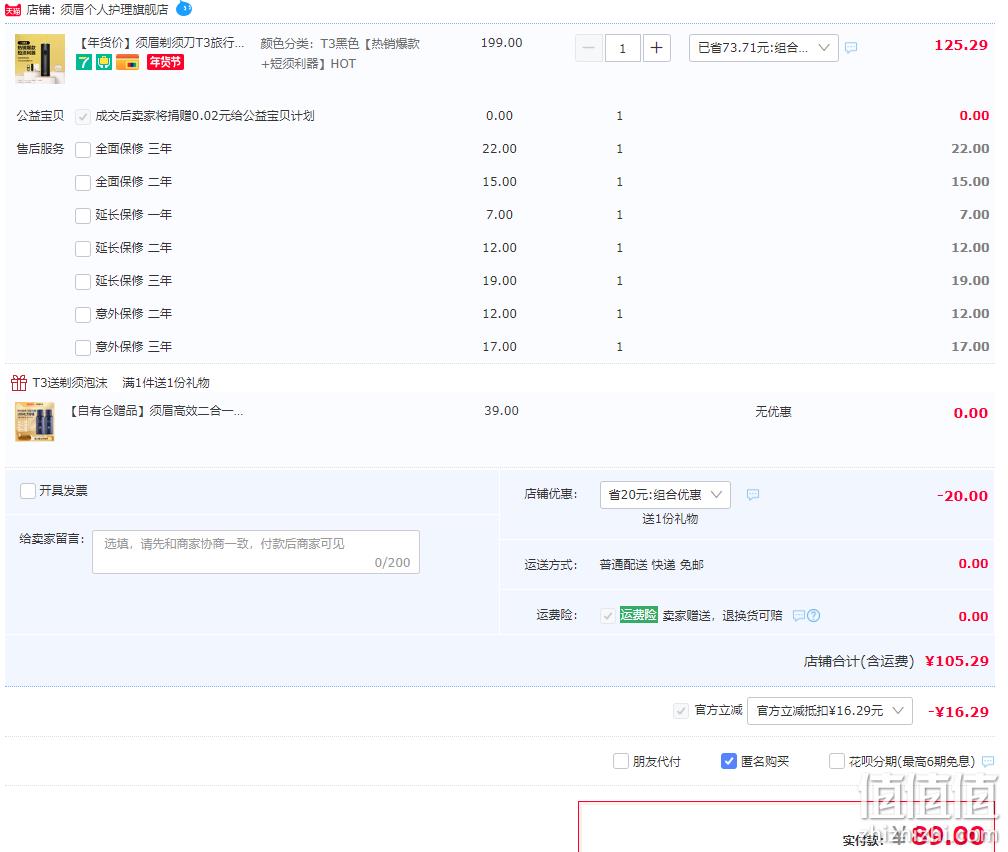The image size is (1008, 852).
Task: Decrease the quantity with the minus button
Action: 588,48
